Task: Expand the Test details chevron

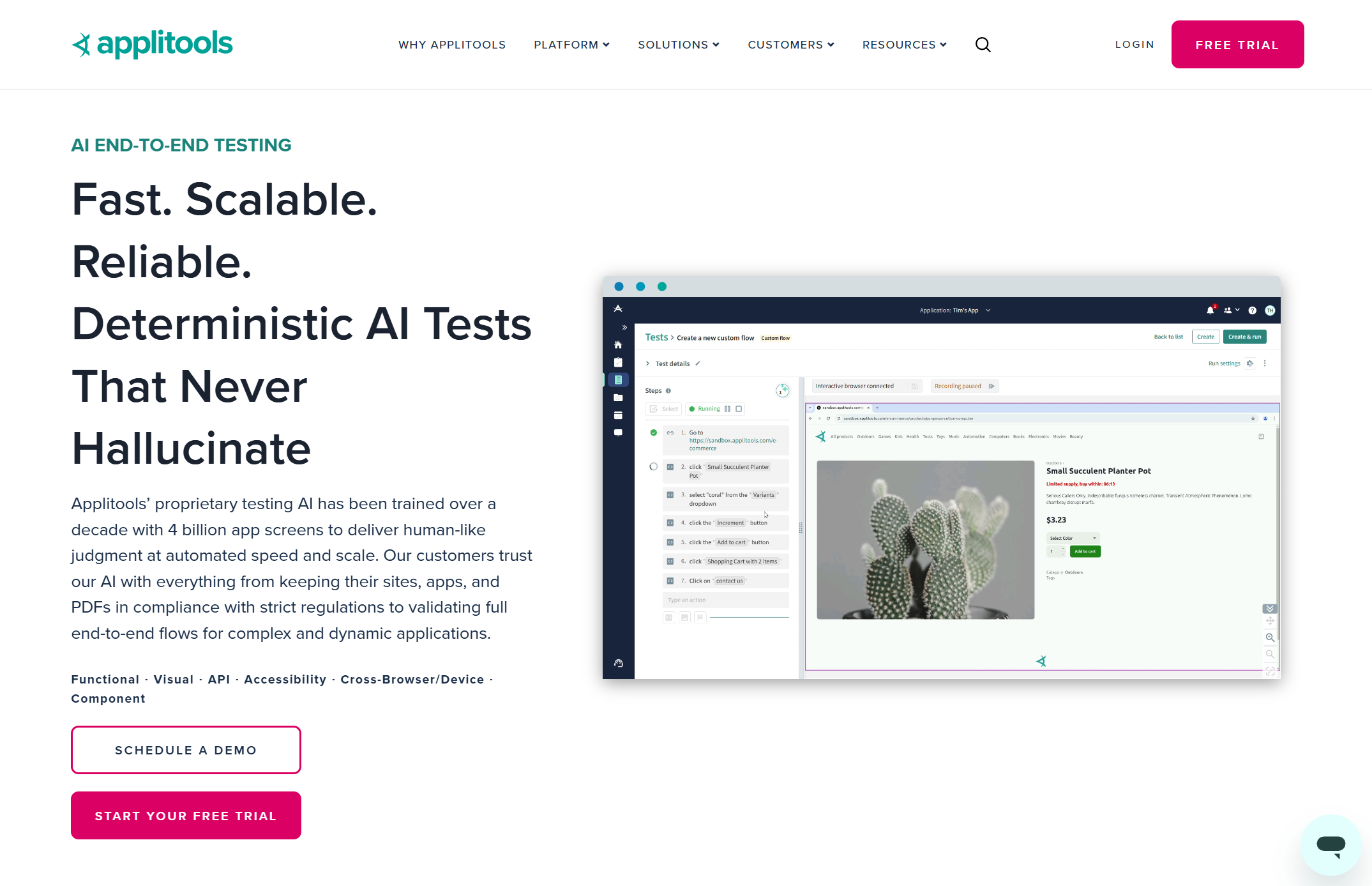Action: click(x=647, y=363)
